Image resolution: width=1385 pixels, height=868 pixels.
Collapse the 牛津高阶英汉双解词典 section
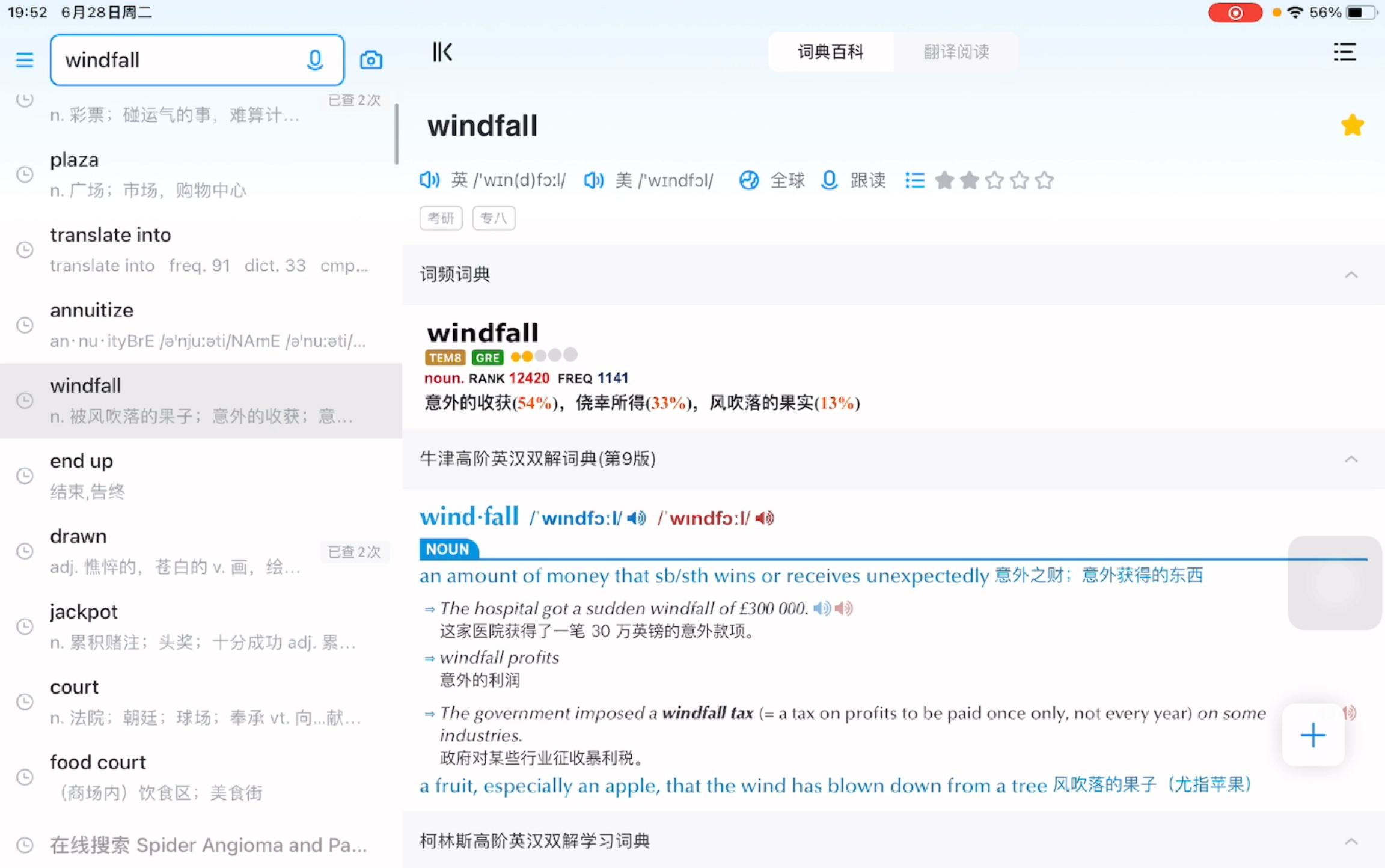(x=1351, y=459)
